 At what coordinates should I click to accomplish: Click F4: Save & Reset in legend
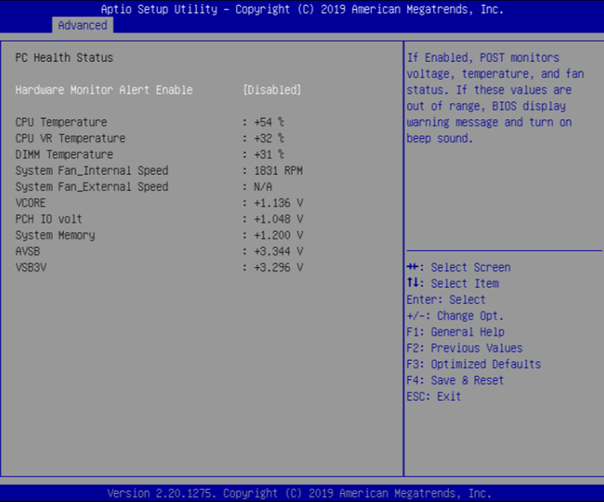pyautogui.click(x=455, y=380)
